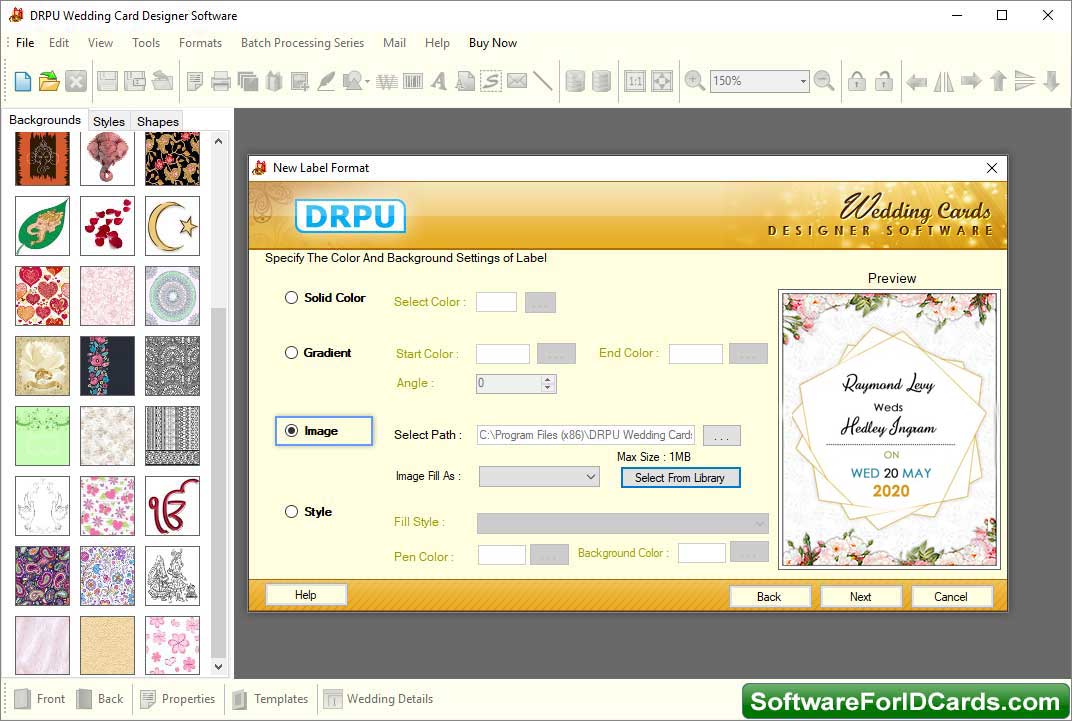This screenshot has height=721, width=1072.
Task: Close the New Label Format dialog
Action: click(x=991, y=168)
